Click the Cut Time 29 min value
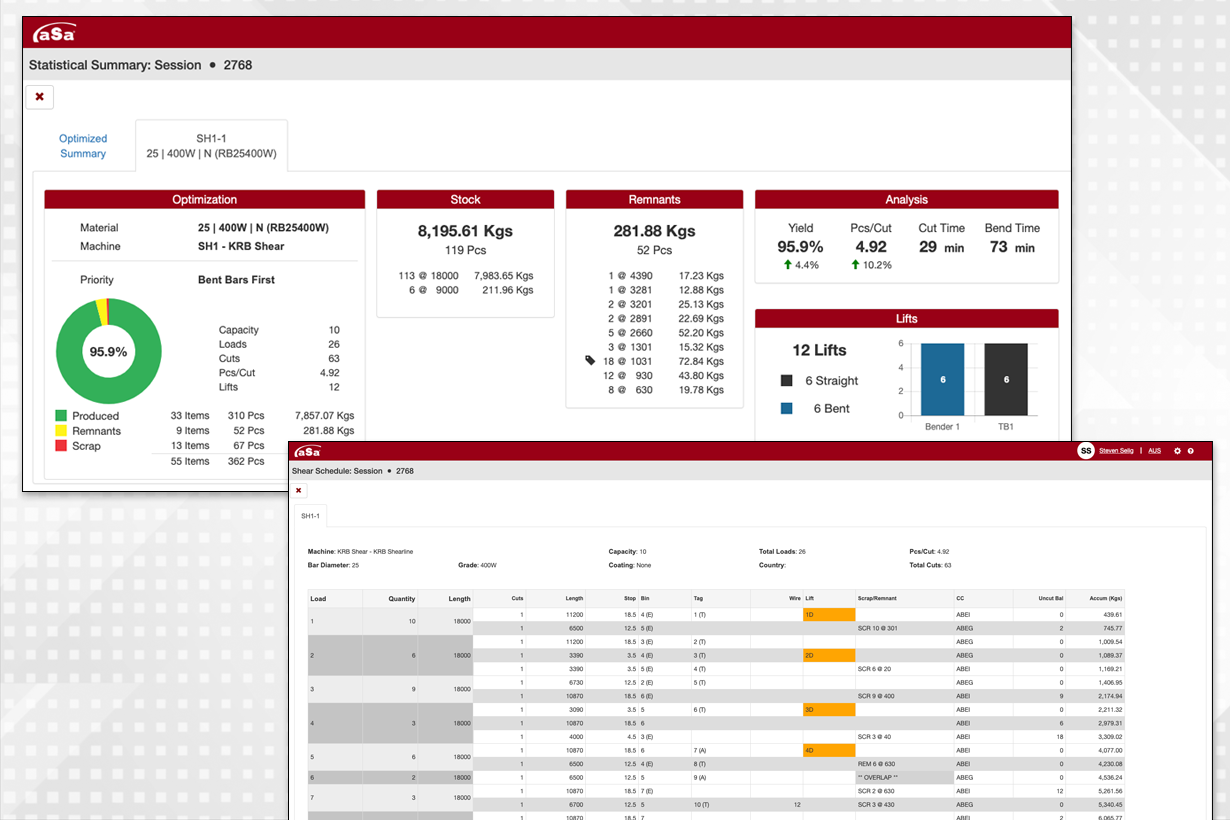The width and height of the screenshot is (1230, 820). (x=941, y=247)
